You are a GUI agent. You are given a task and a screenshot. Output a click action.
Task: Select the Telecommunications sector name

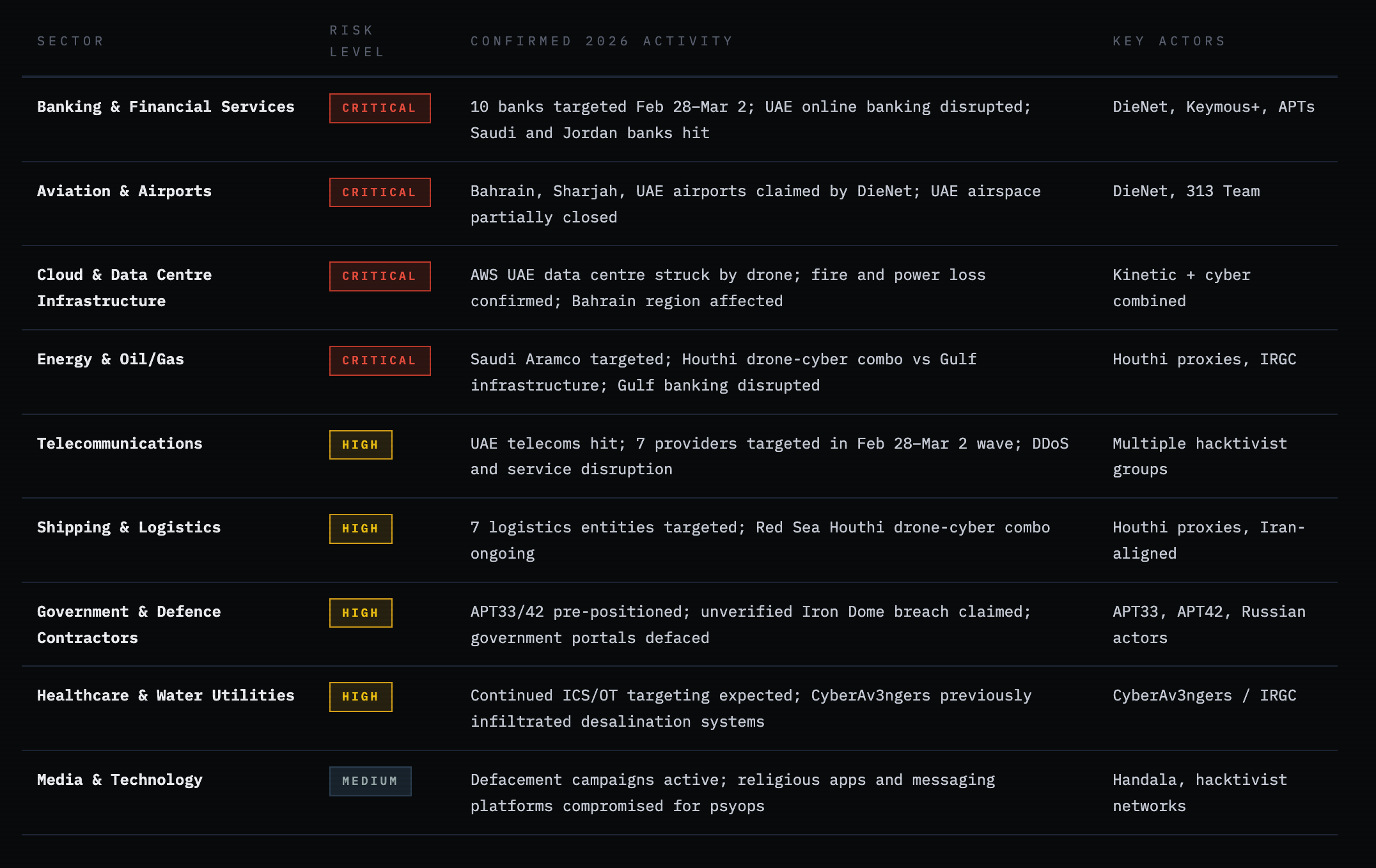[120, 444]
